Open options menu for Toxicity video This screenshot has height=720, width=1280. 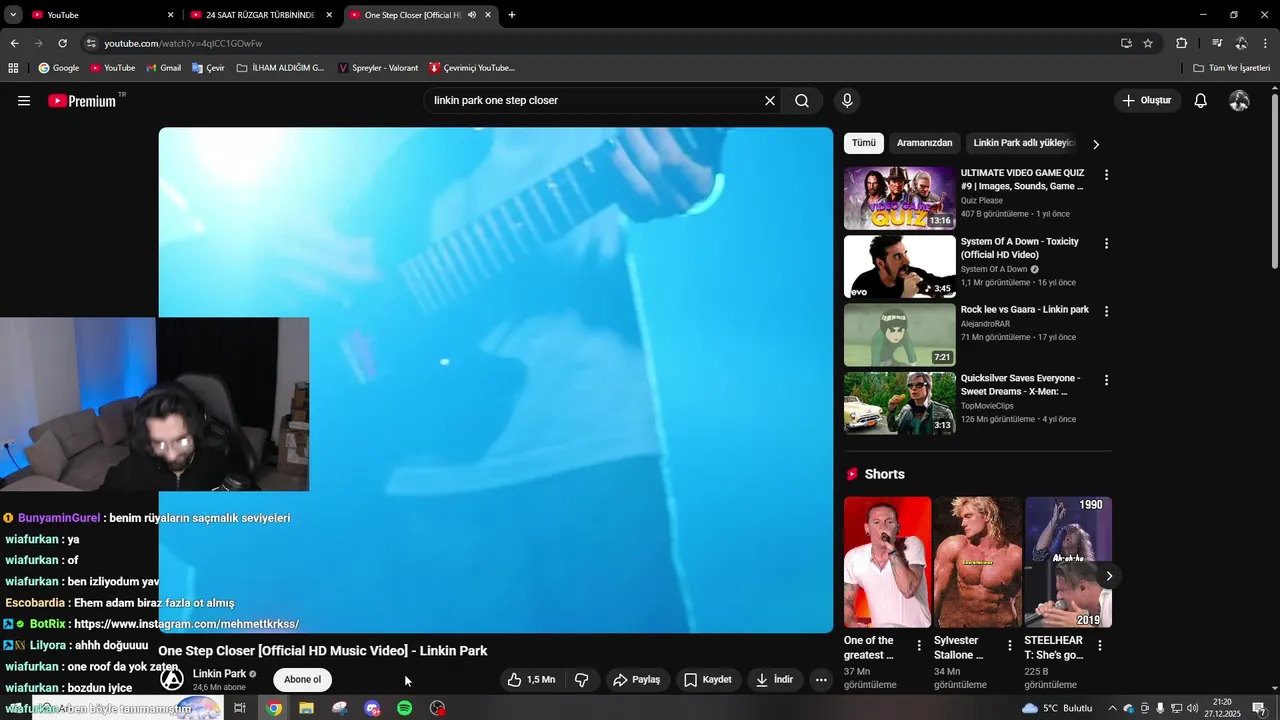coord(1106,243)
